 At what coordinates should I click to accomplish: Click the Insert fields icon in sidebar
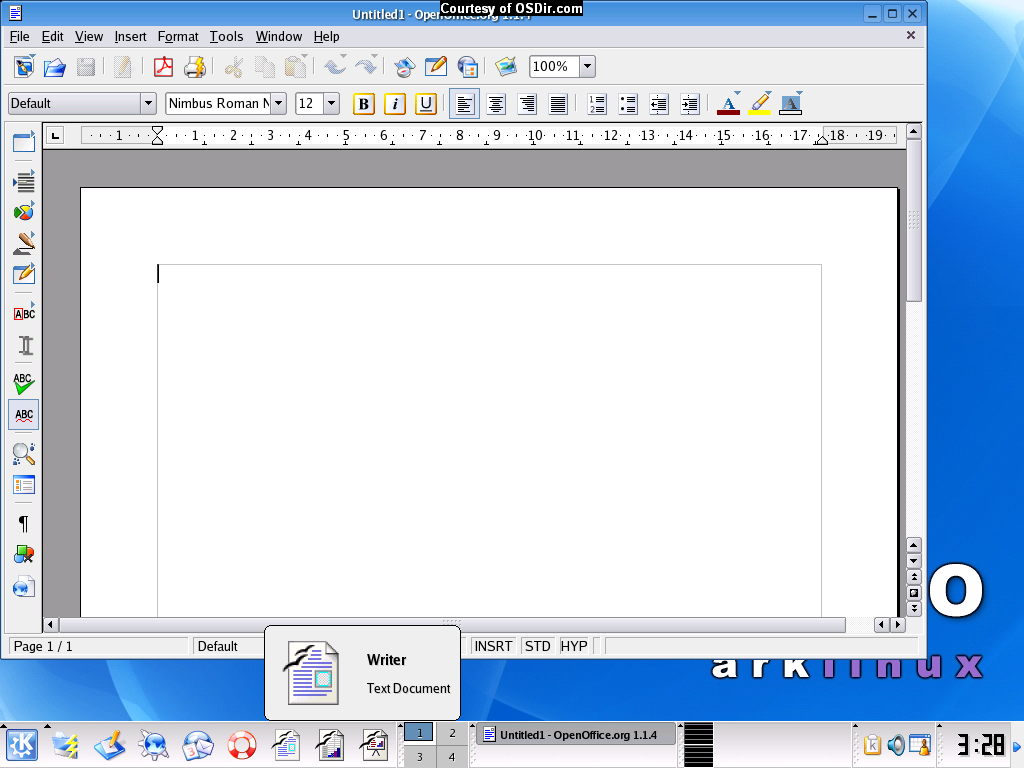(24, 182)
